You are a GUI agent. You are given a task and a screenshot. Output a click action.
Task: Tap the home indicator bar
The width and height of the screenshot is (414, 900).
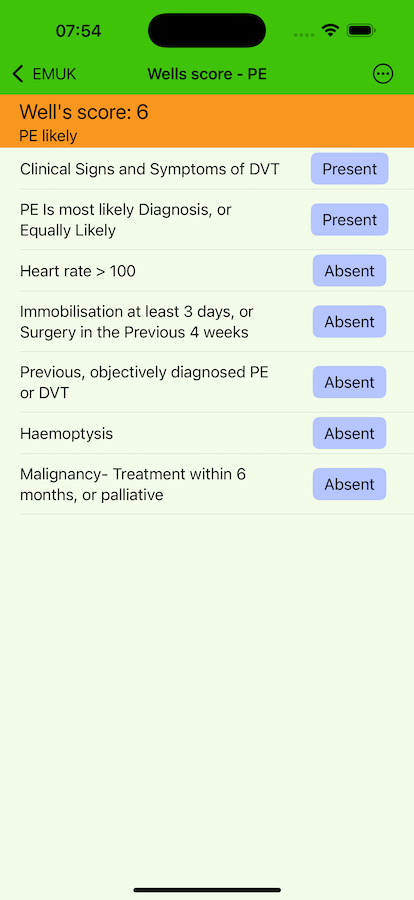point(207,890)
